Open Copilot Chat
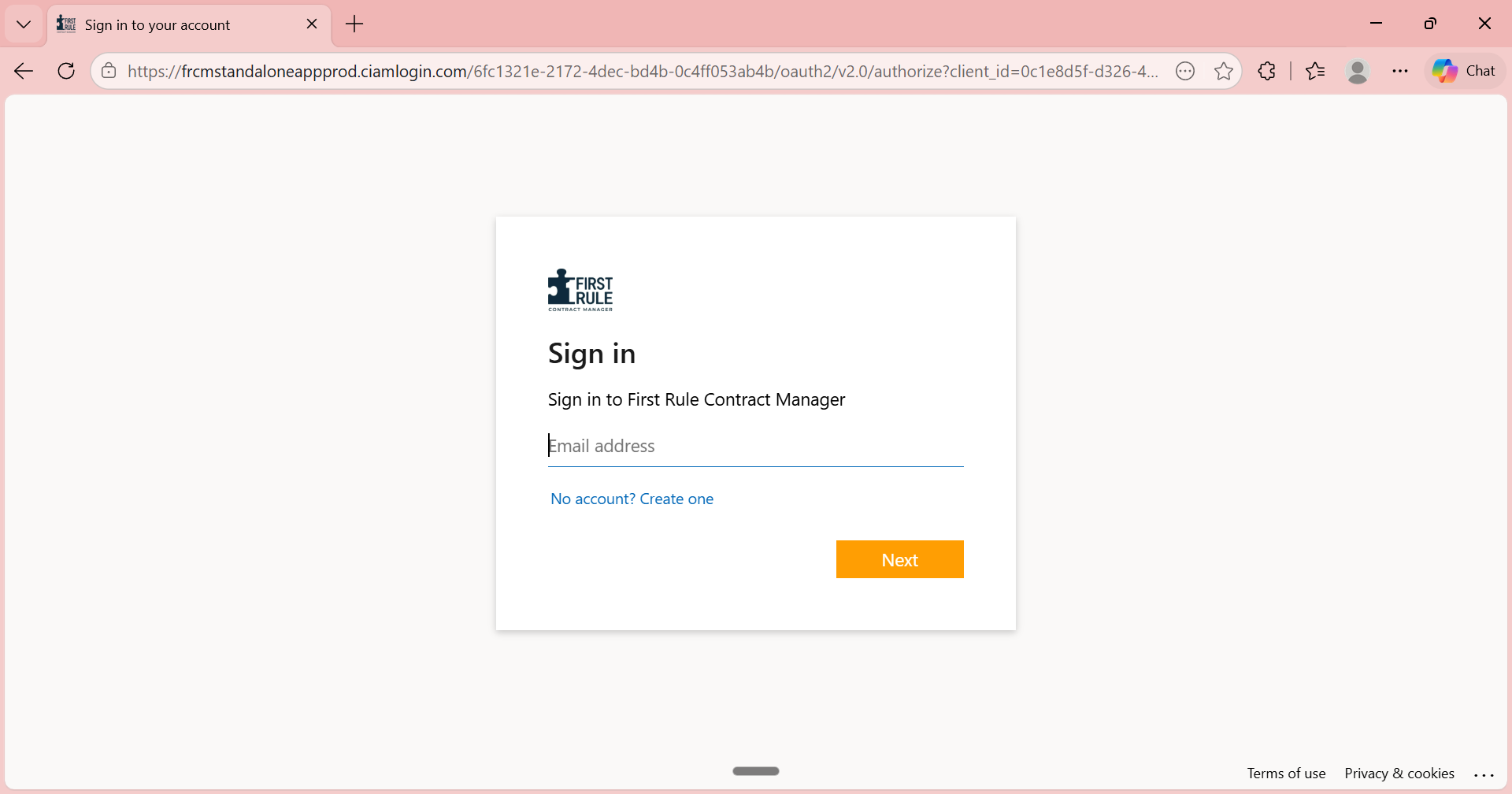The image size is (1512, 794). point(1465,71)
